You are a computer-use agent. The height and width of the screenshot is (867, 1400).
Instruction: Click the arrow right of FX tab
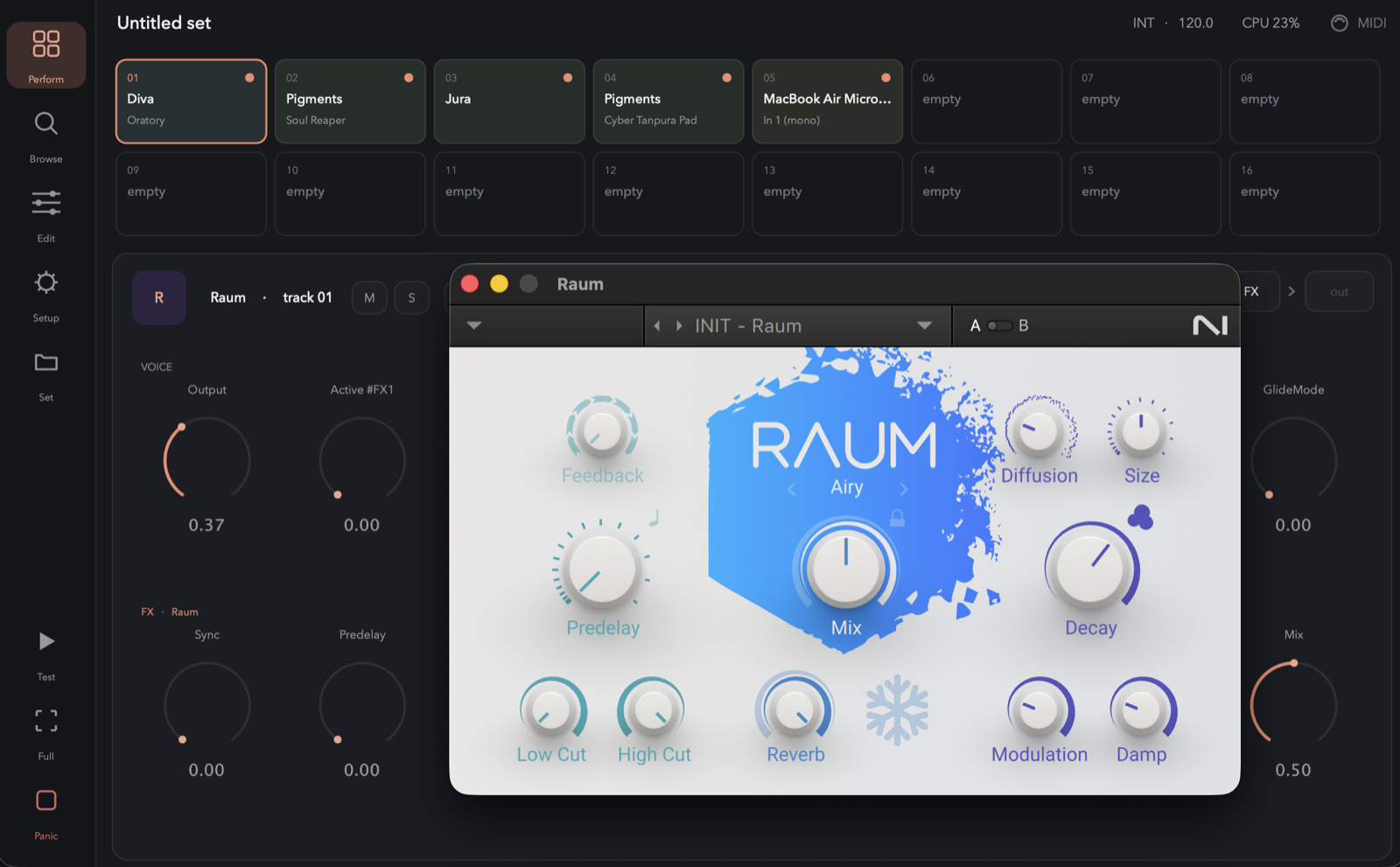tap(1291, 291)
